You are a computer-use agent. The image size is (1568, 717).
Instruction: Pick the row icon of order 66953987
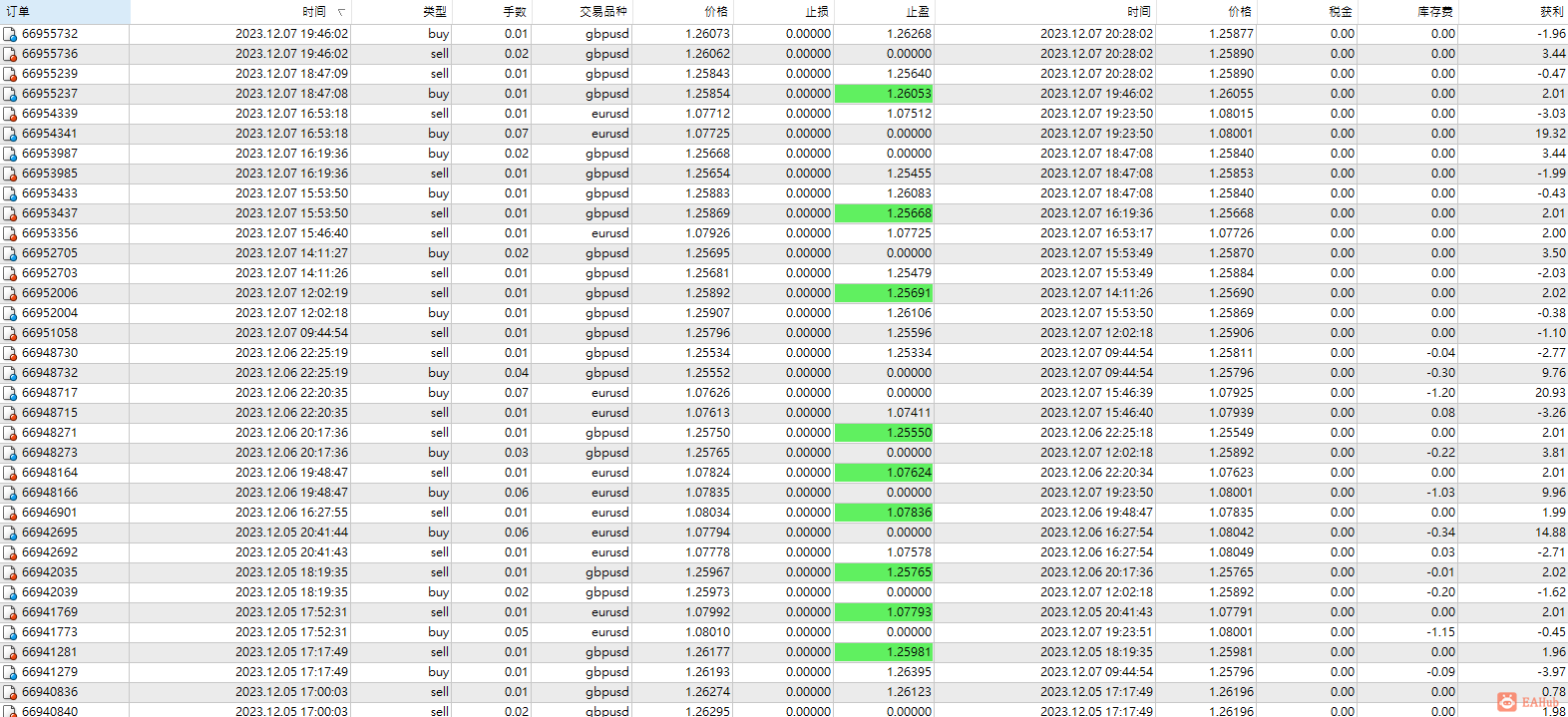click(x=10, y=154)
